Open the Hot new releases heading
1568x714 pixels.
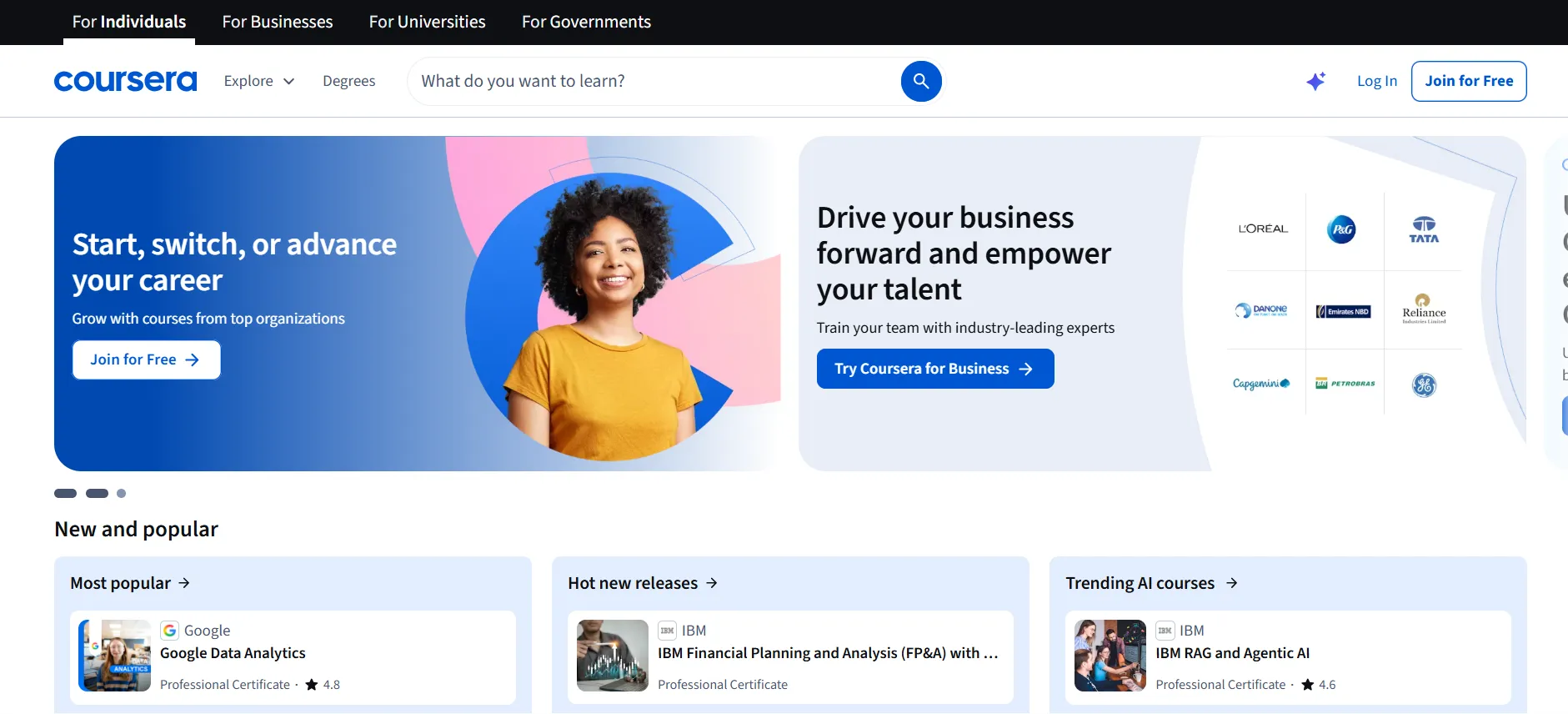tap(633, 583)
